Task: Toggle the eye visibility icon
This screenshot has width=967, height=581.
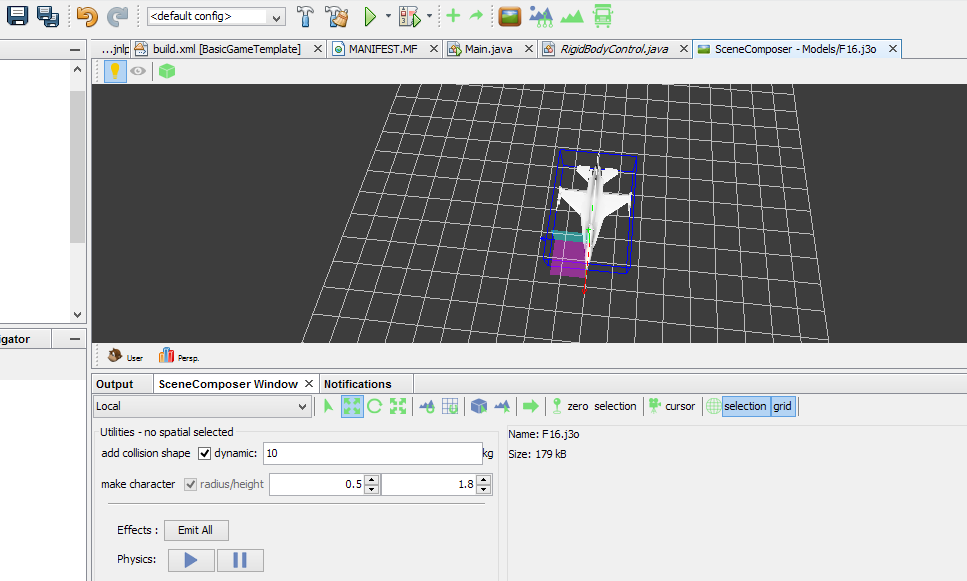Action: point(138,72)
